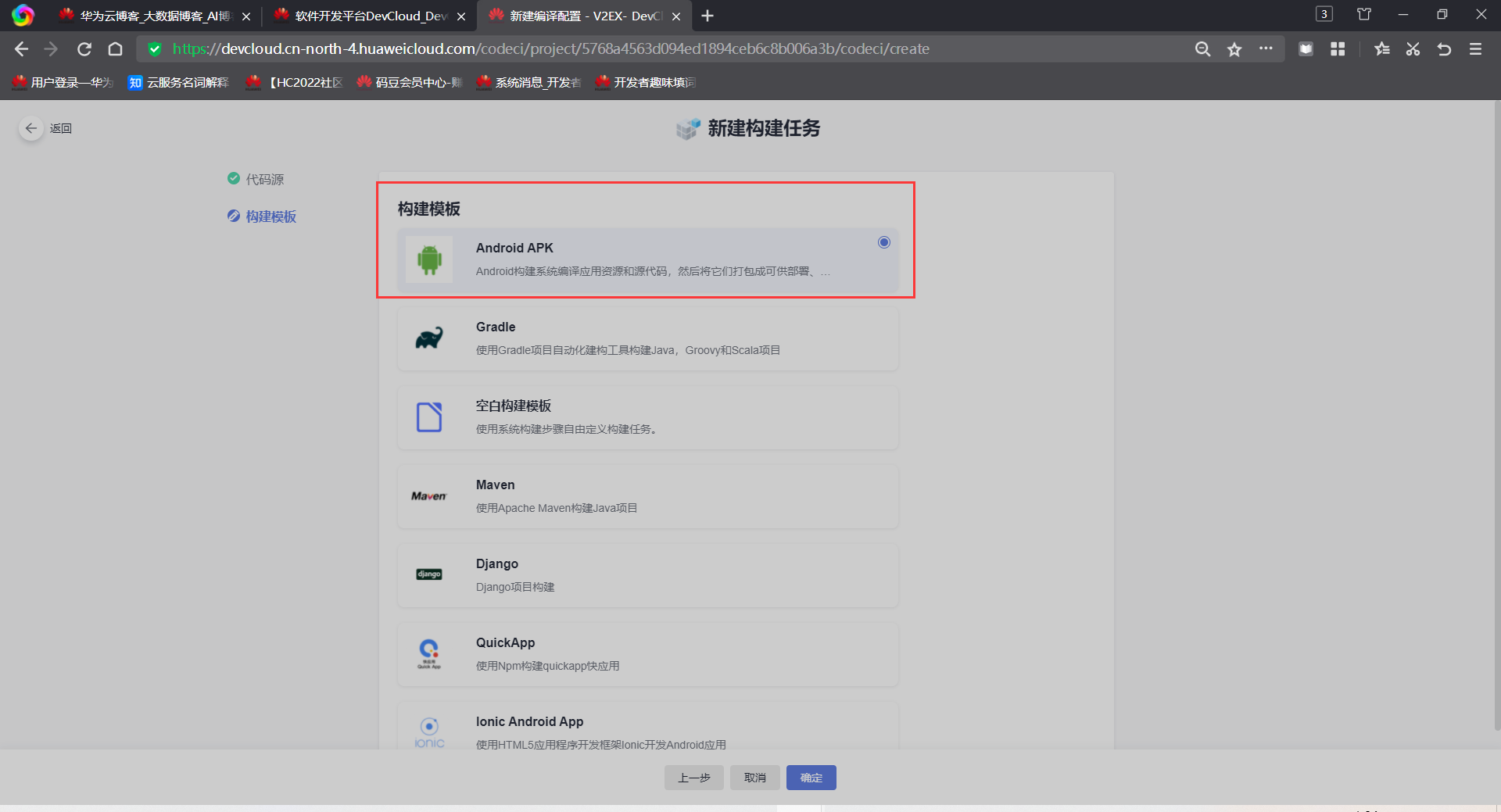Click the 上一步 button
The width and height of the screenshot is (1501, 812).
coord(693,778)
